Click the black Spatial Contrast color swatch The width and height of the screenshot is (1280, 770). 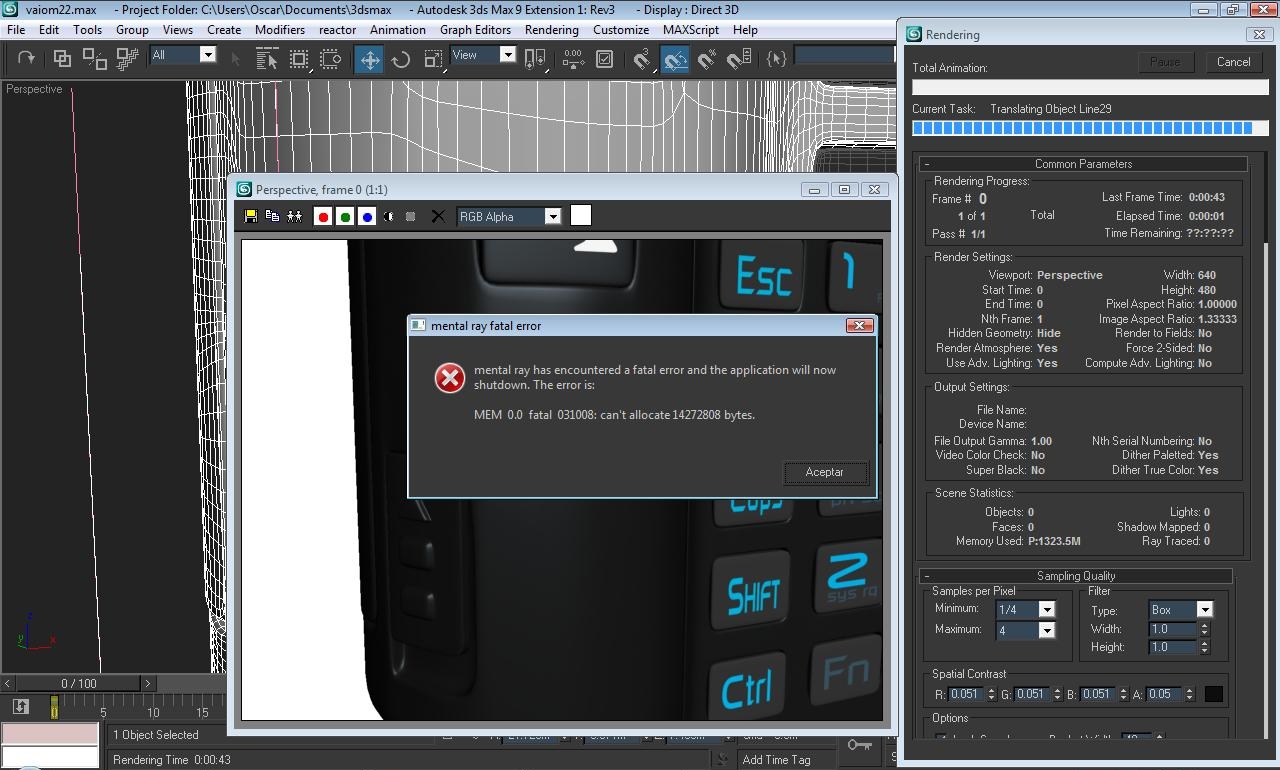pyautogui.click(x=1213, y=694)
